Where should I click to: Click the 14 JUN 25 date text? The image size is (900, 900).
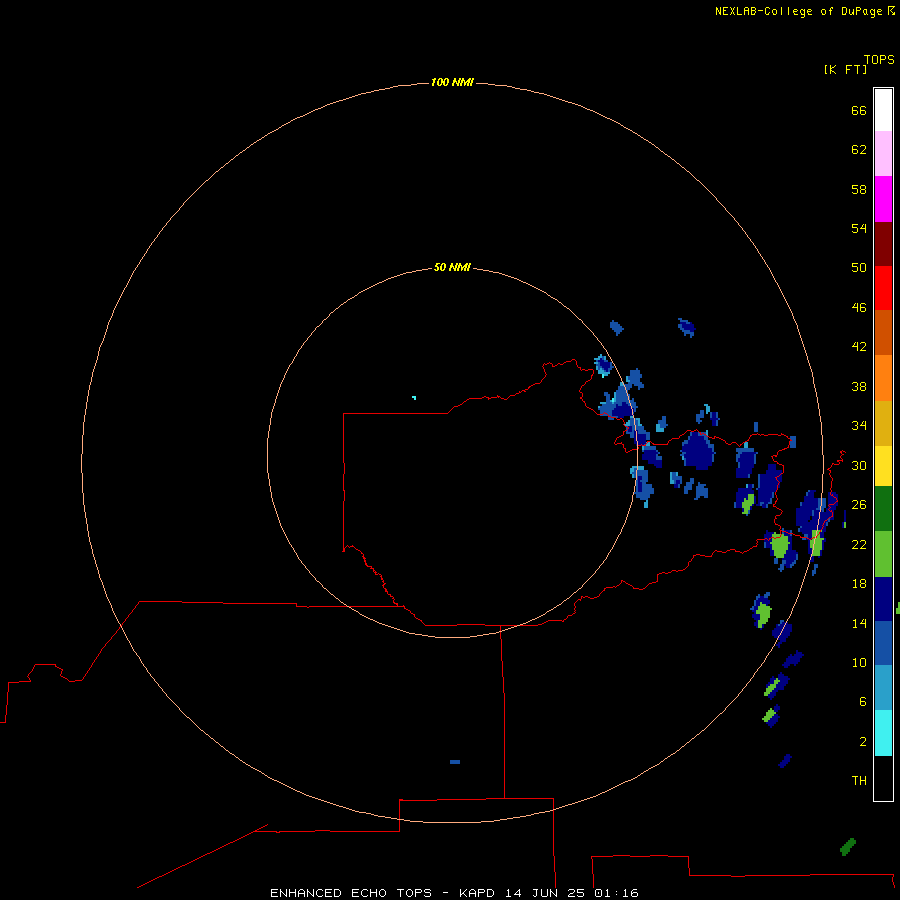(x=545, y=893)
